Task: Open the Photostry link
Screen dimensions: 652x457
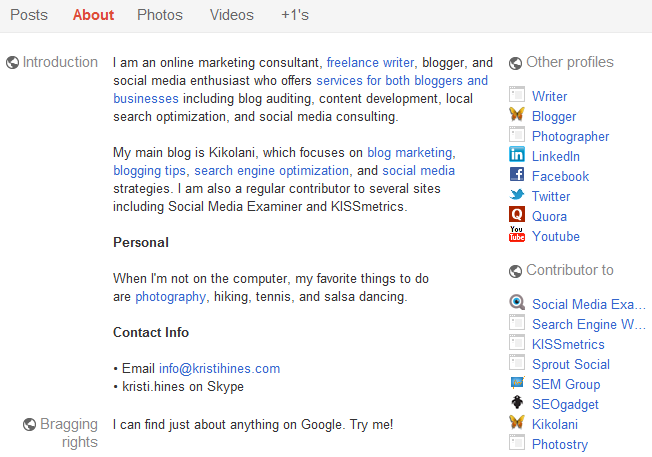Action: tap(560, 444)
